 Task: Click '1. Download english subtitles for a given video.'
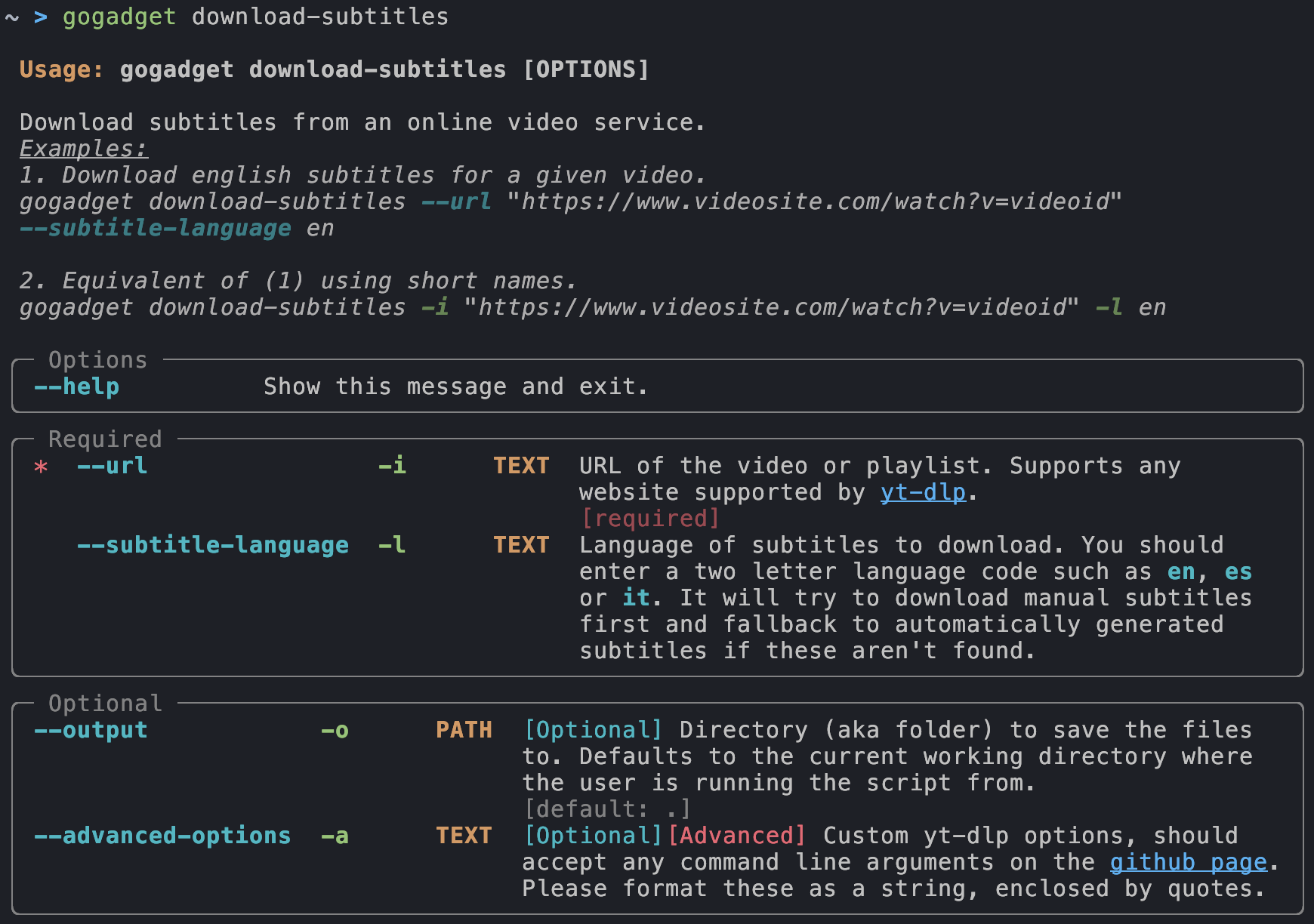point(362,175)
